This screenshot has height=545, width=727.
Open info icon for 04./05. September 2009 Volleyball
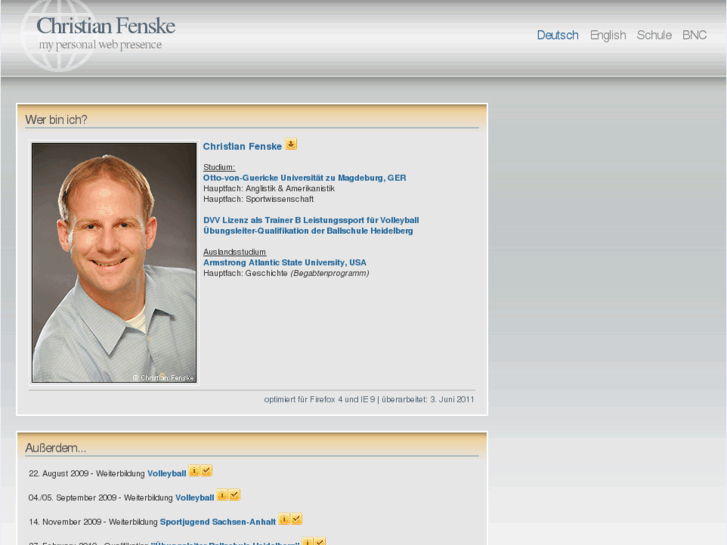pos(222,495)
